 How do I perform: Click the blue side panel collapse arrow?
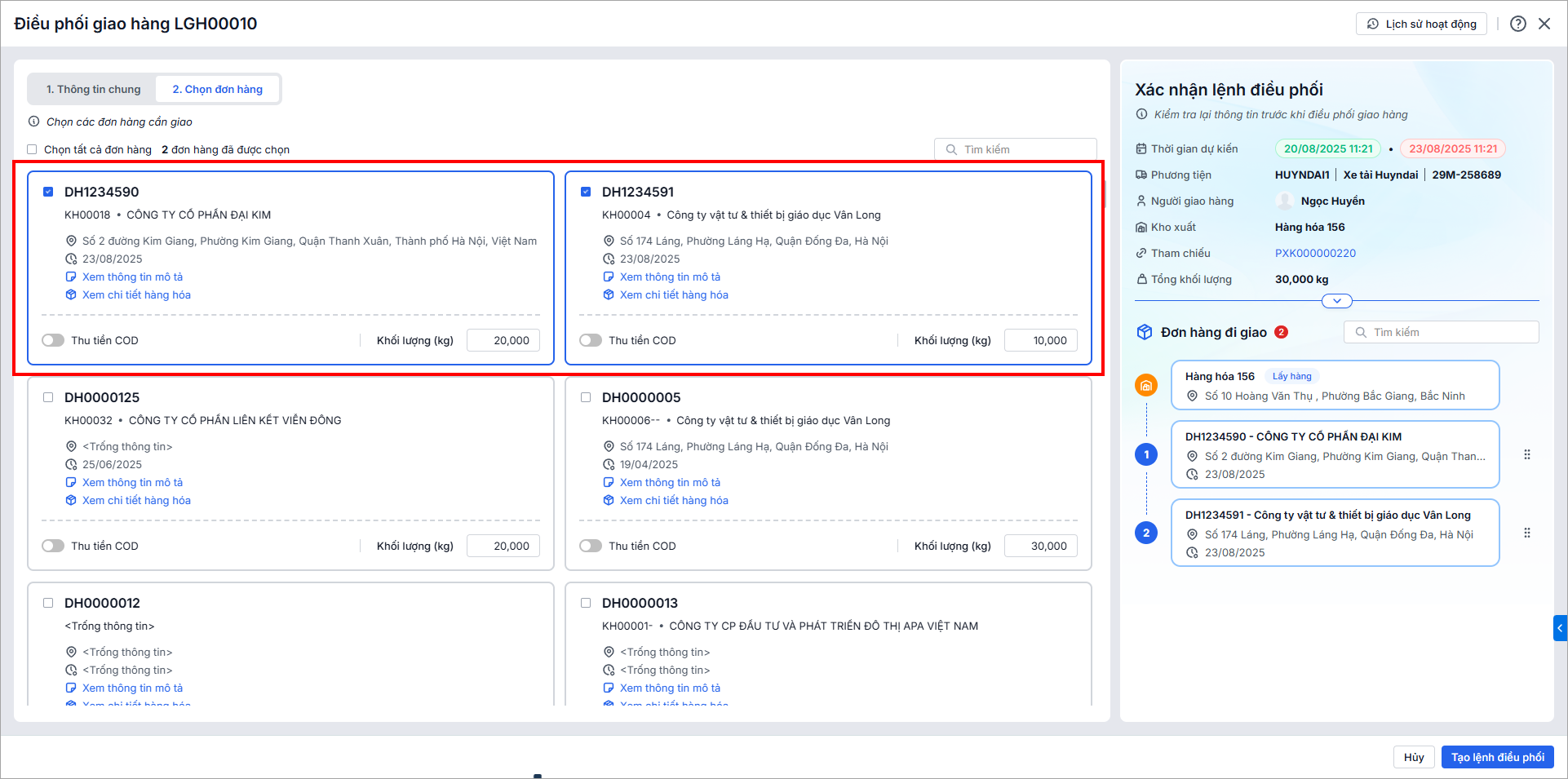[x=1560, y=628]
